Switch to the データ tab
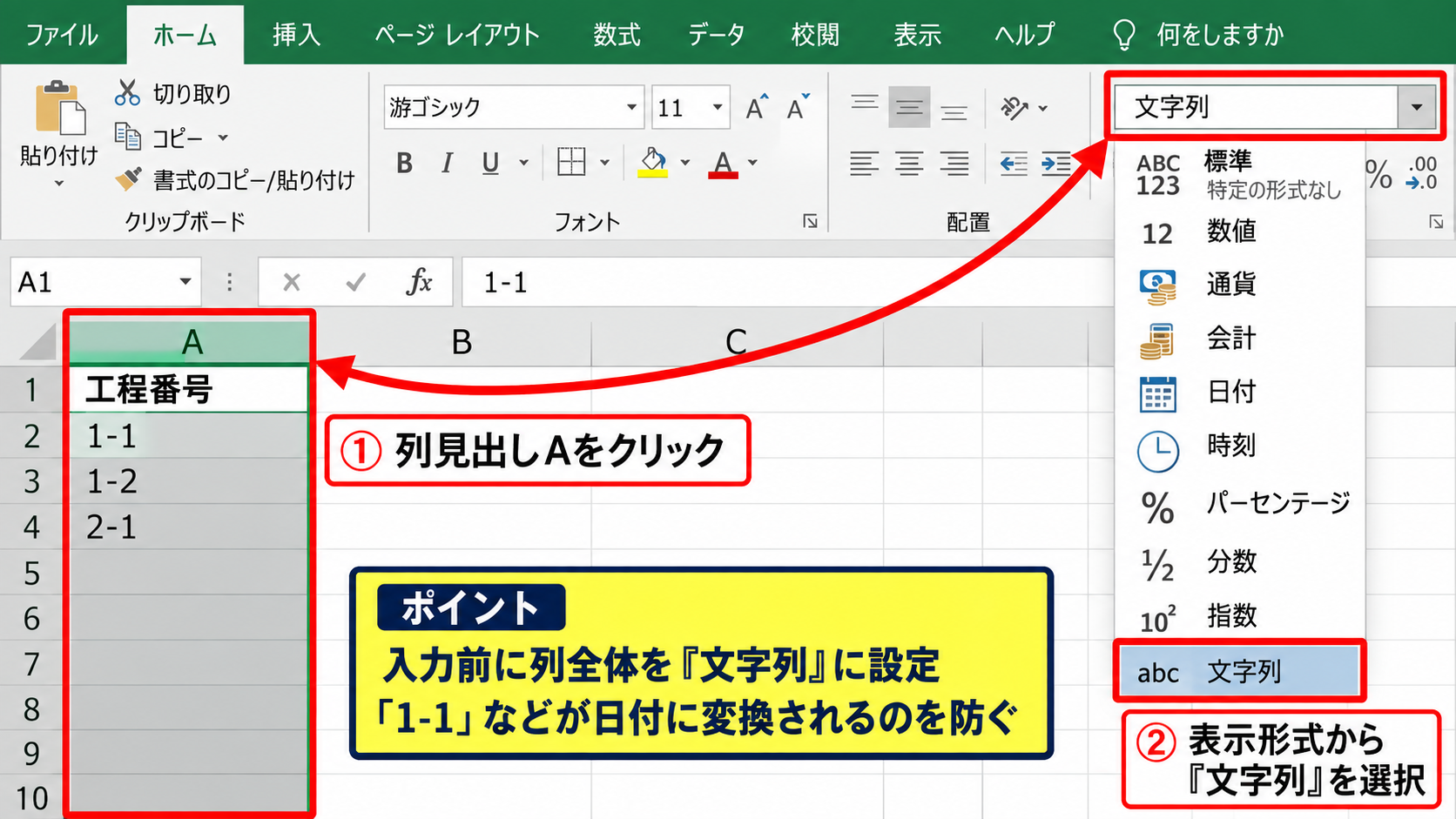The image size is (1456, 819). 716,35
